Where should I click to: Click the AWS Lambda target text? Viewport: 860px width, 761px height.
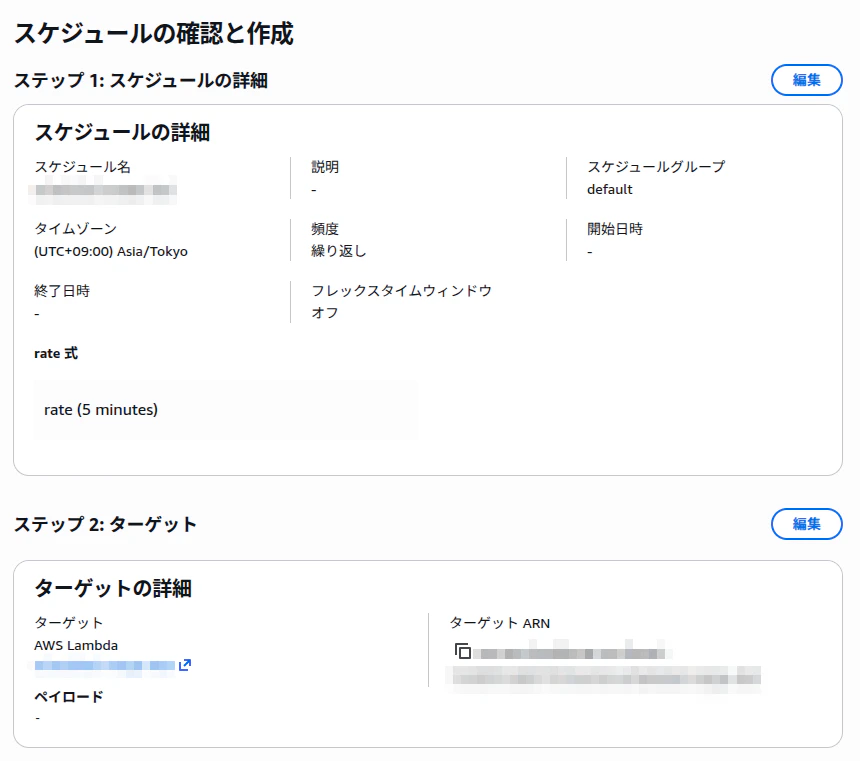76,645
